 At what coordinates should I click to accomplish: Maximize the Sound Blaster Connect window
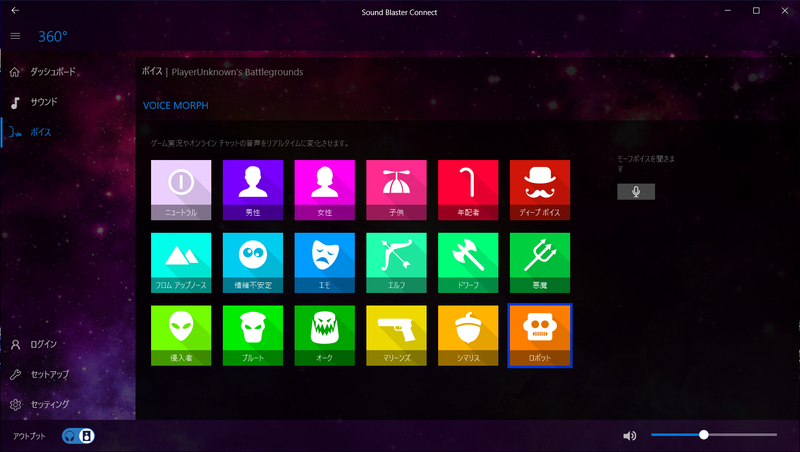[756, 10]
